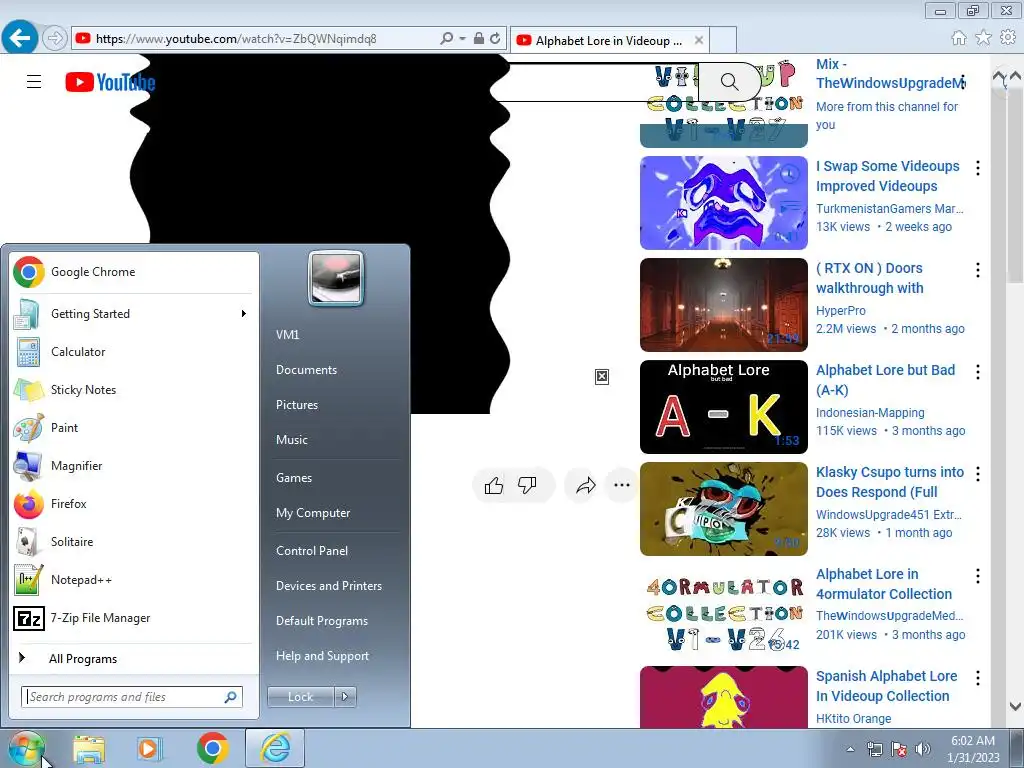Launch Firefox from the Start menu

[x=134, y=504]
